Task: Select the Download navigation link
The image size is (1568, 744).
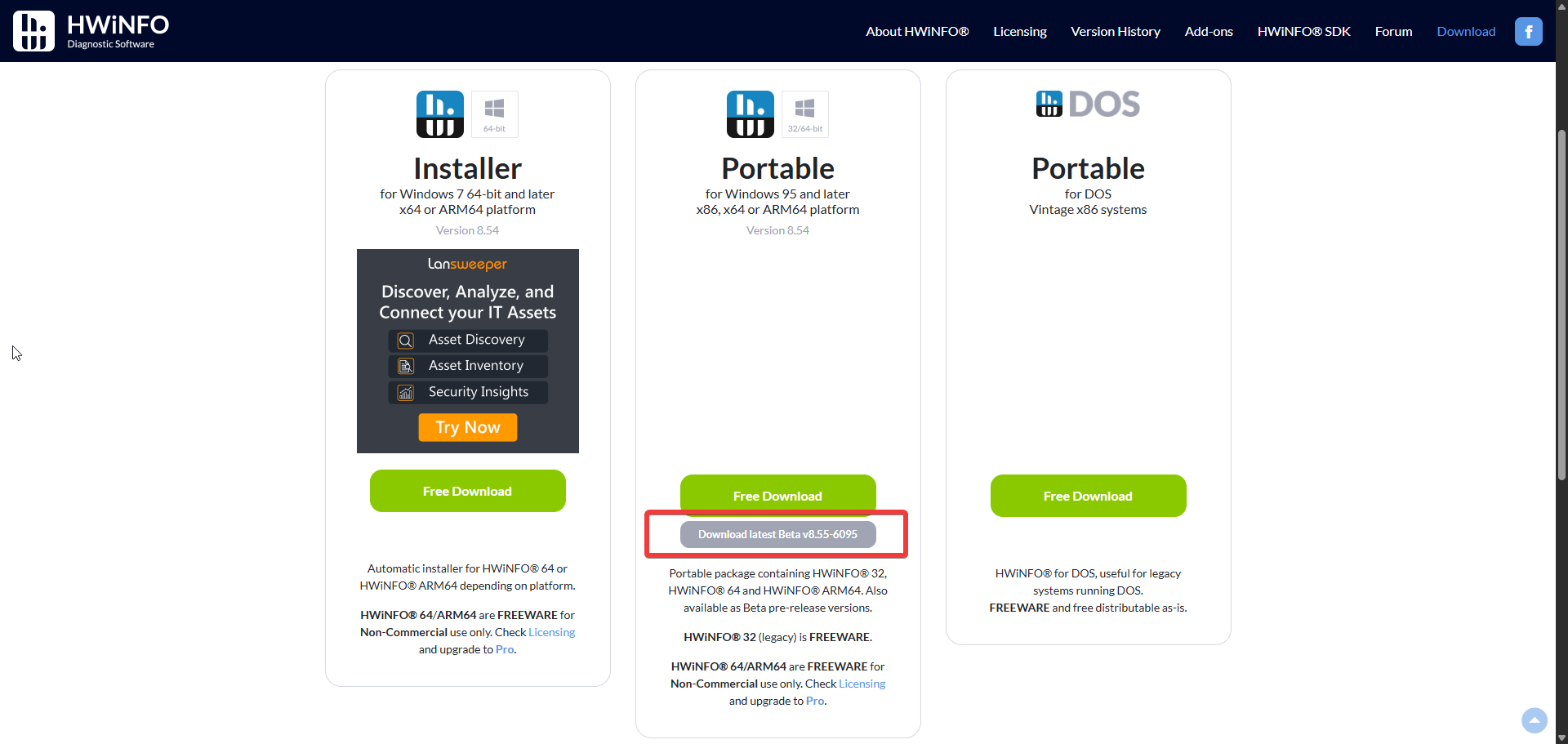Action: point(1466,31)
